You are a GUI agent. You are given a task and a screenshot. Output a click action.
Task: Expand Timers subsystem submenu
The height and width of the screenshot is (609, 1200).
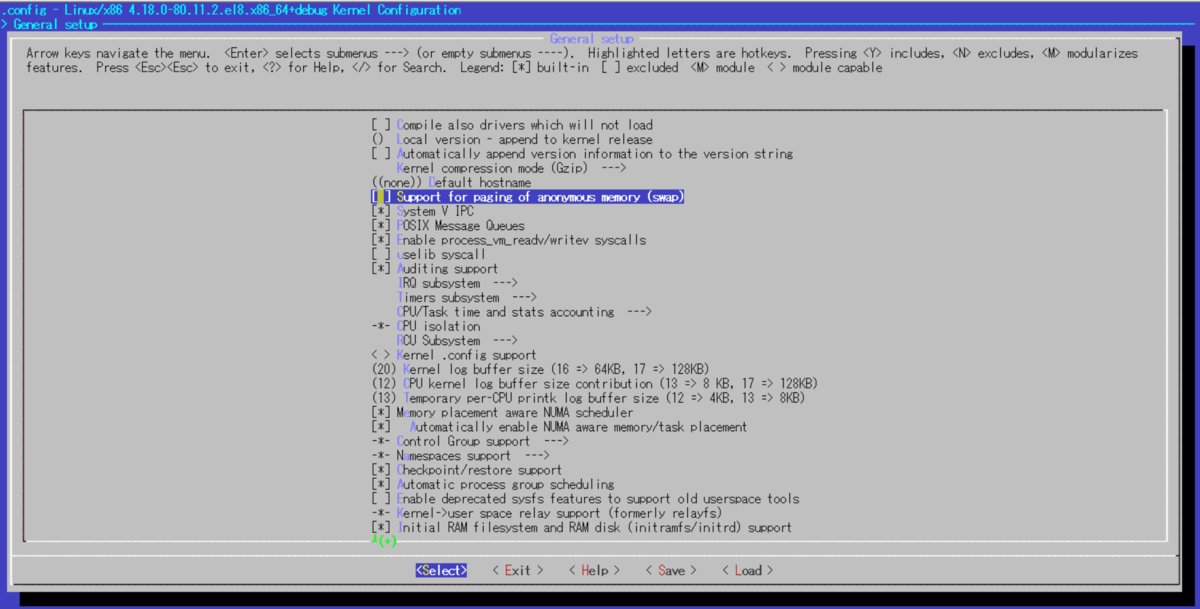click(466, 298)
